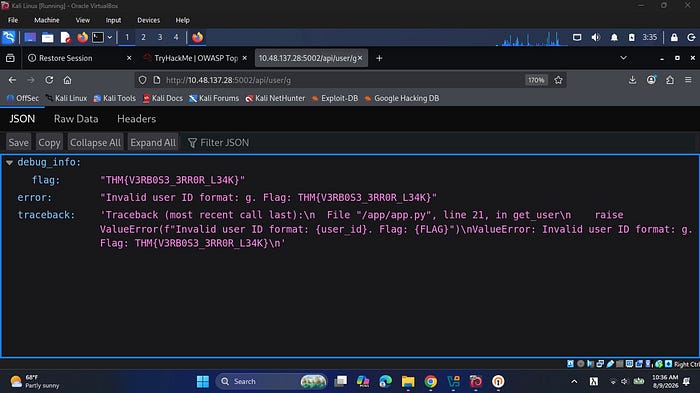This screenshot has height=393, width=700.
Task: Go to the Firefox home page
Action: pyautogui.click(x=67, y=80)
